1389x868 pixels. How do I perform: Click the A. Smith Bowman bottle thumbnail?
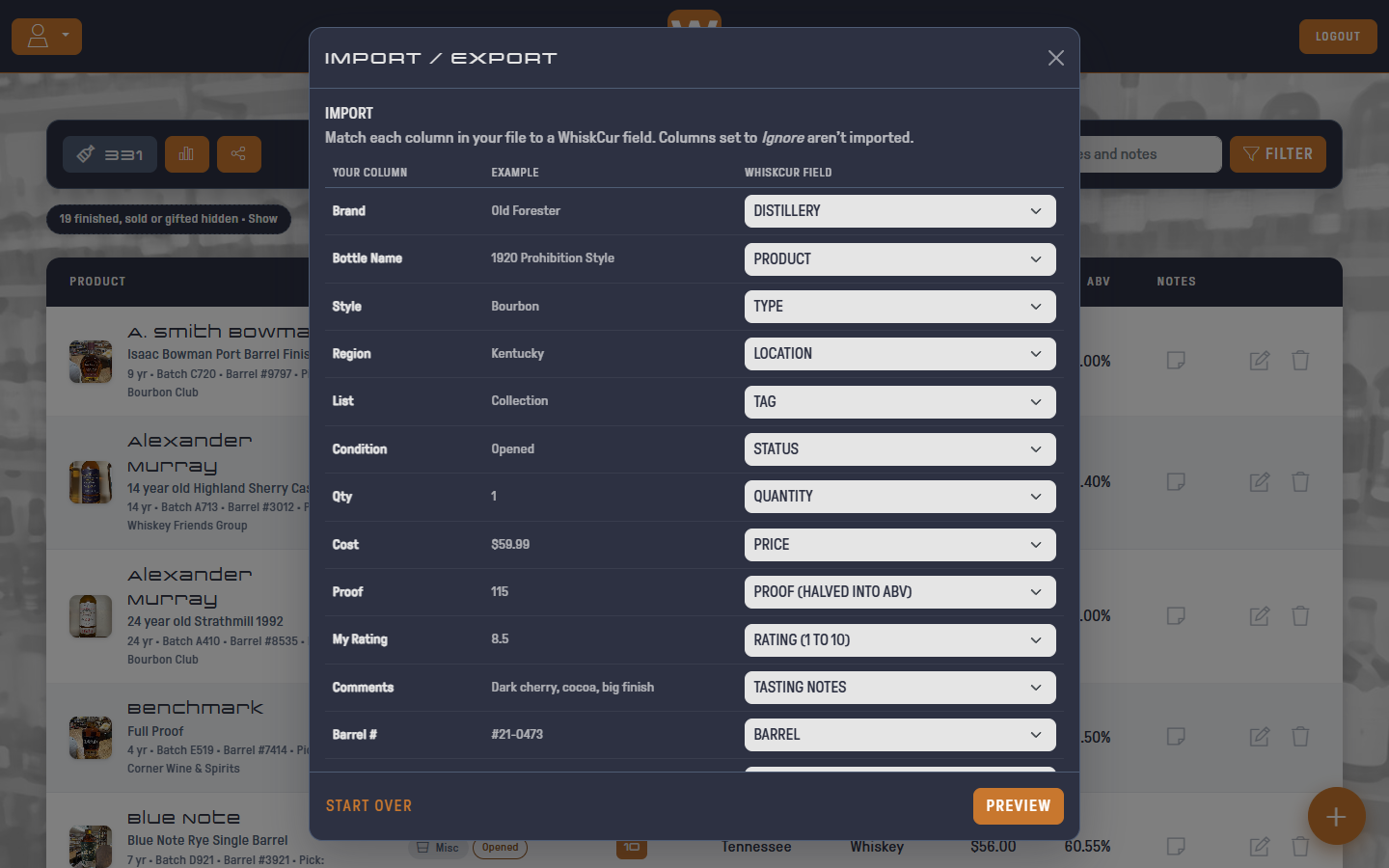pos(91,362)
